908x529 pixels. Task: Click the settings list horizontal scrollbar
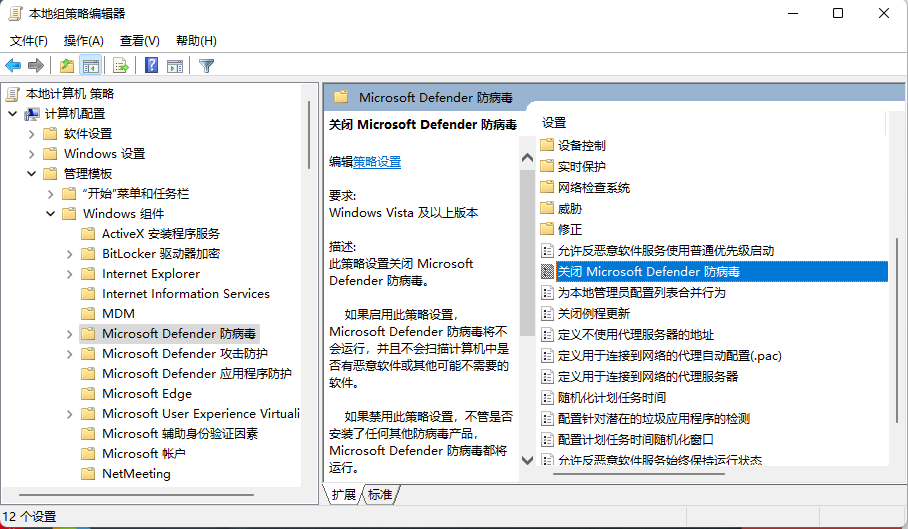(639, 473)
